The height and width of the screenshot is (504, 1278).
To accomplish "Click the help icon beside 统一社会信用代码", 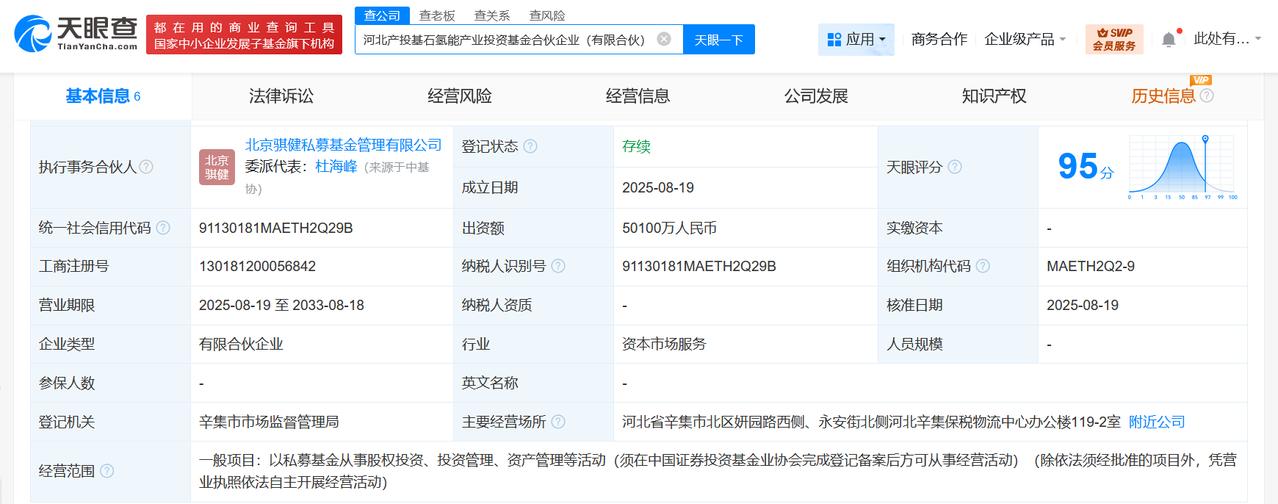I will pyautogui.click(x=163, y=228).
